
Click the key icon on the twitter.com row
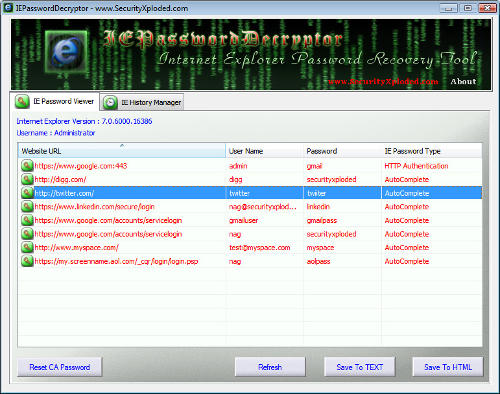click(x=27, y=193)
